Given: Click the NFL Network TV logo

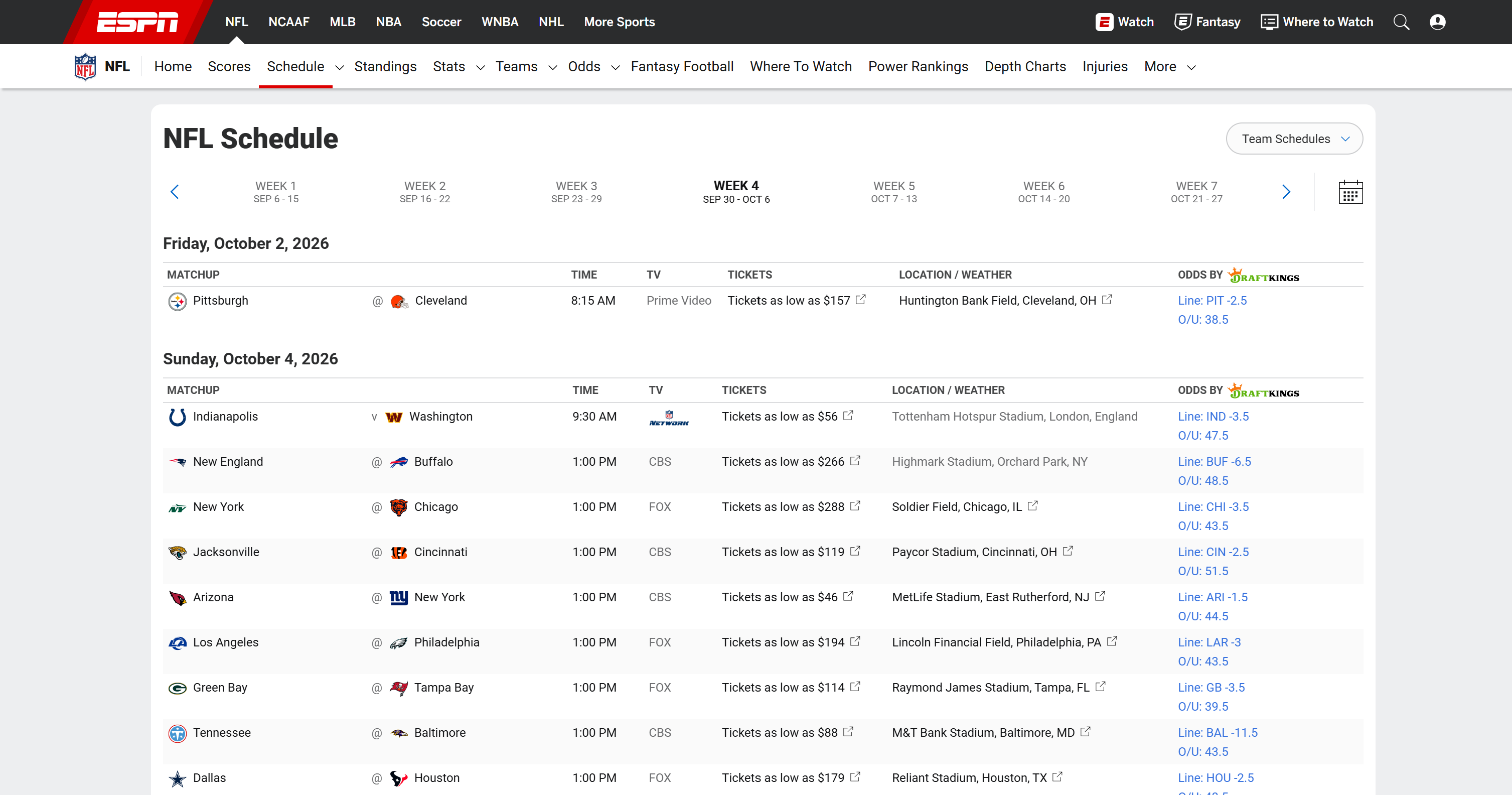Looking at the screenshot, I should (x=669, y=418).
